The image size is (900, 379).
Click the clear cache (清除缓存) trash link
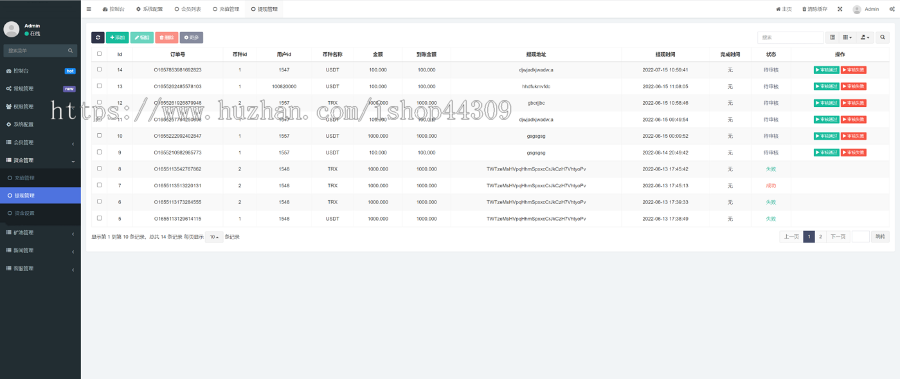(x=814, y=9)
